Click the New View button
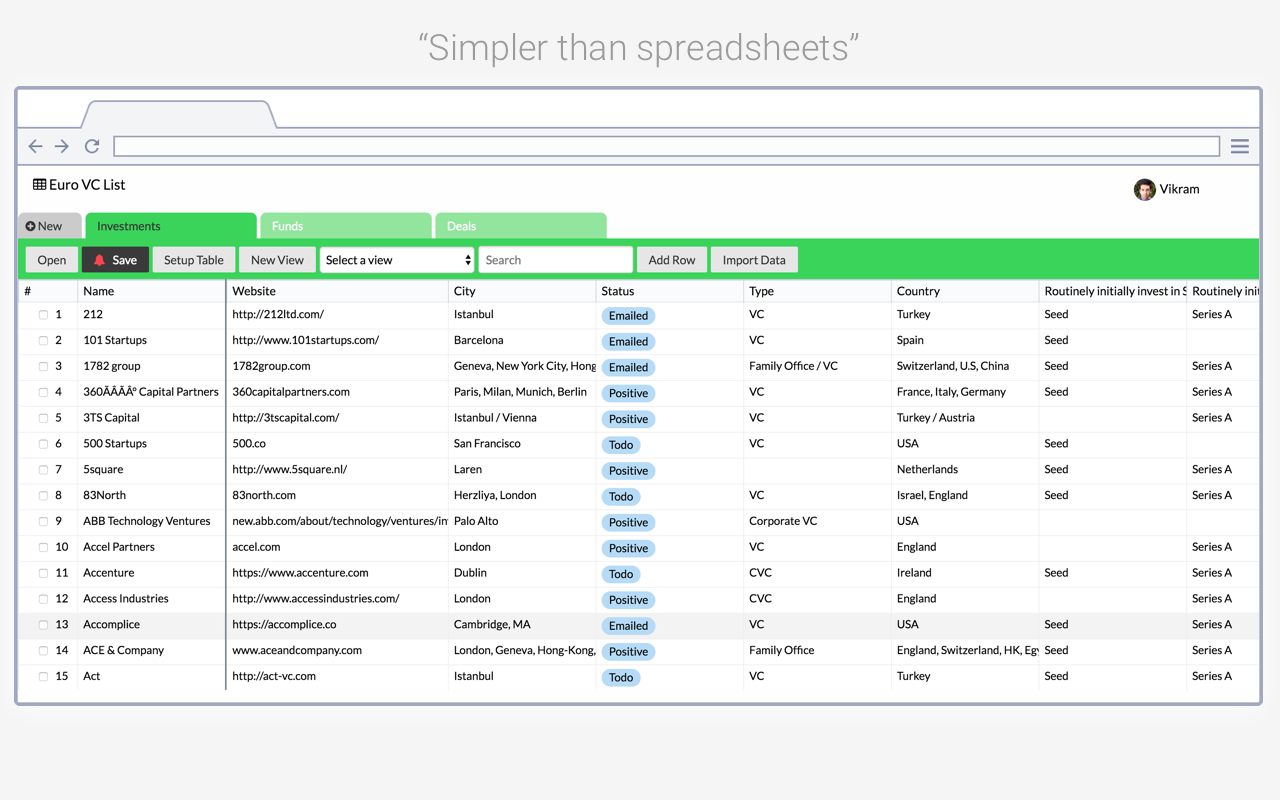The height and width of the screenshot is (800, 1280). 277,260
